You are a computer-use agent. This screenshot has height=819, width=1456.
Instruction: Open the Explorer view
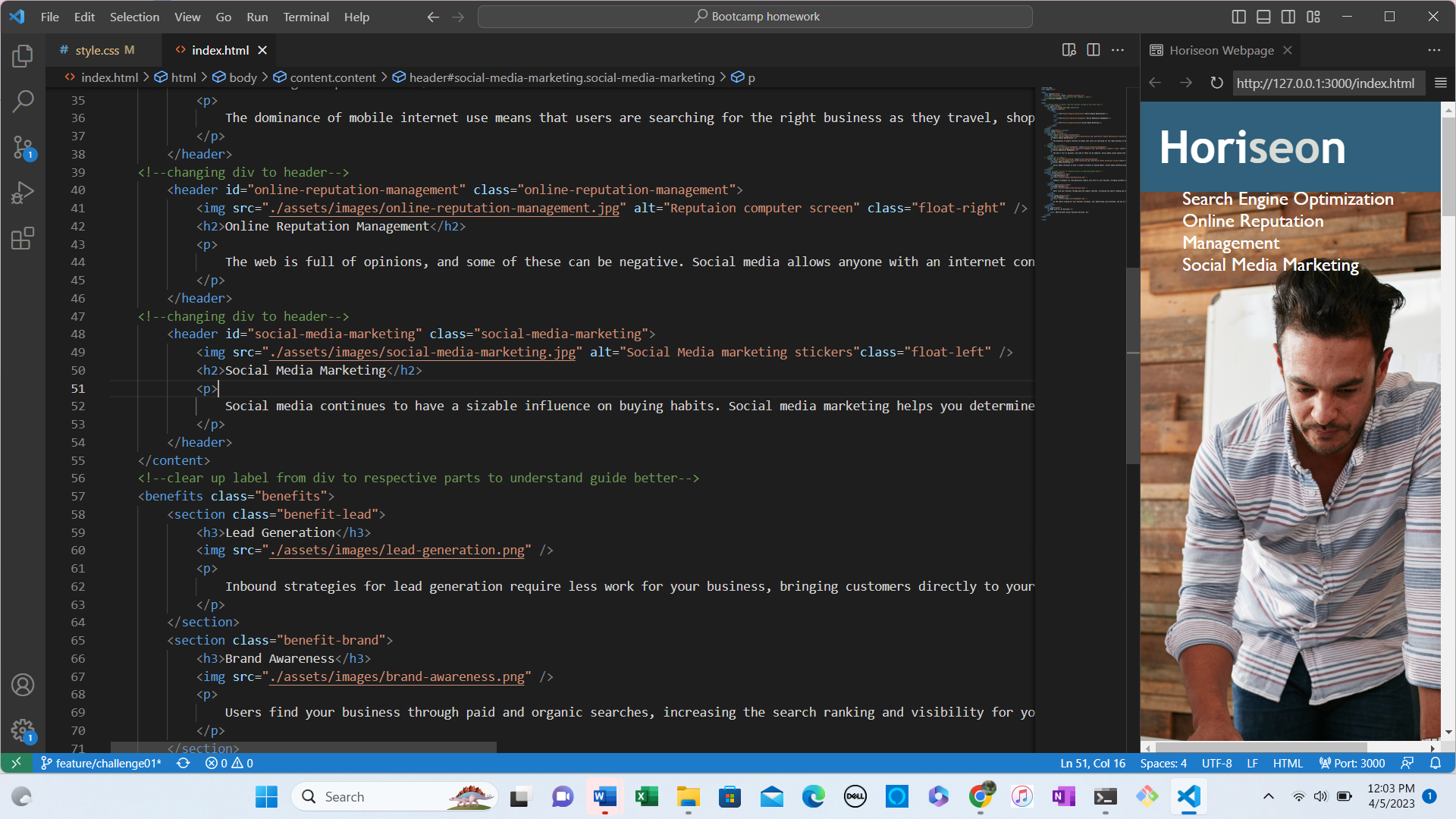click(23, 55)
